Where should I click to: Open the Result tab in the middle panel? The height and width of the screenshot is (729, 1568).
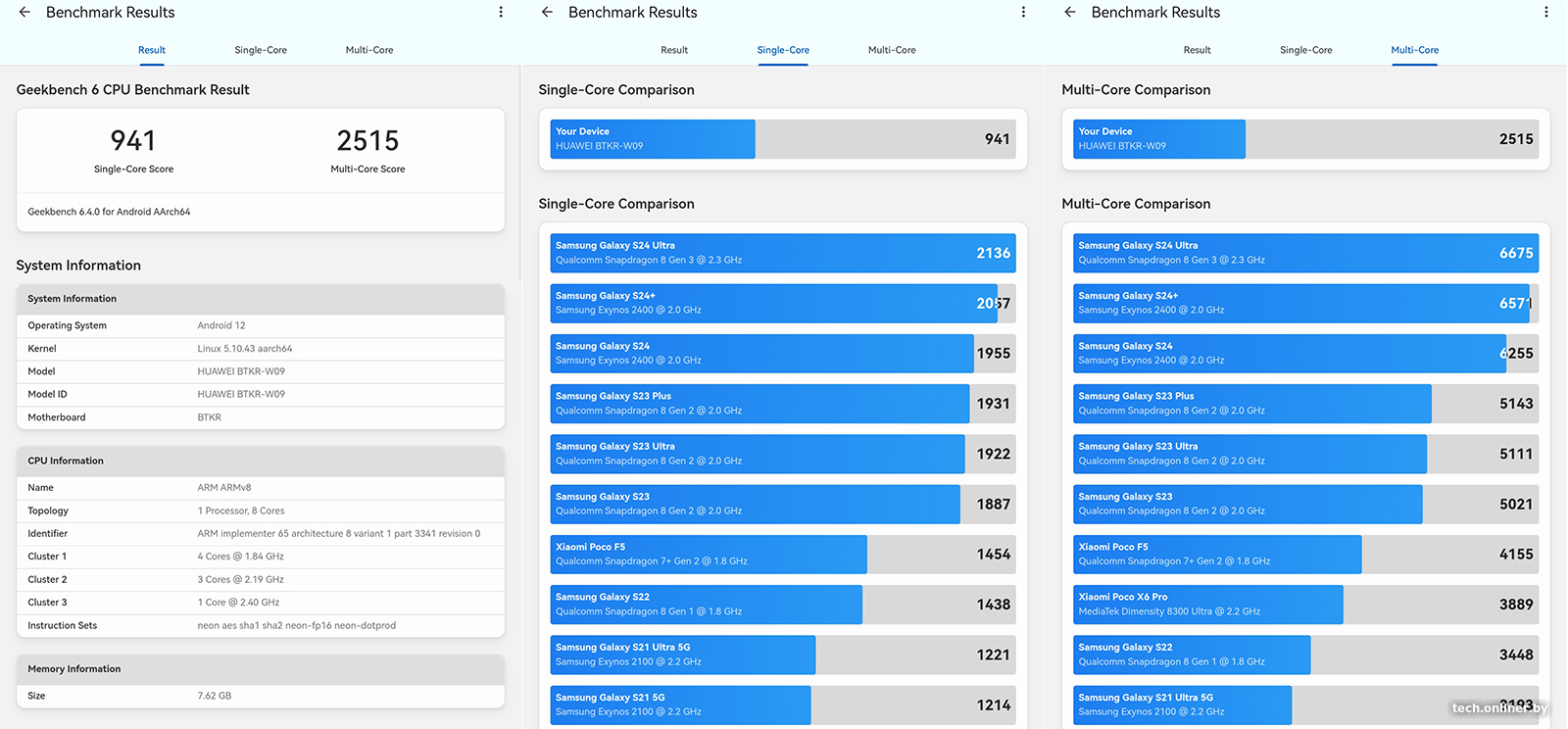tap(674, 50)
